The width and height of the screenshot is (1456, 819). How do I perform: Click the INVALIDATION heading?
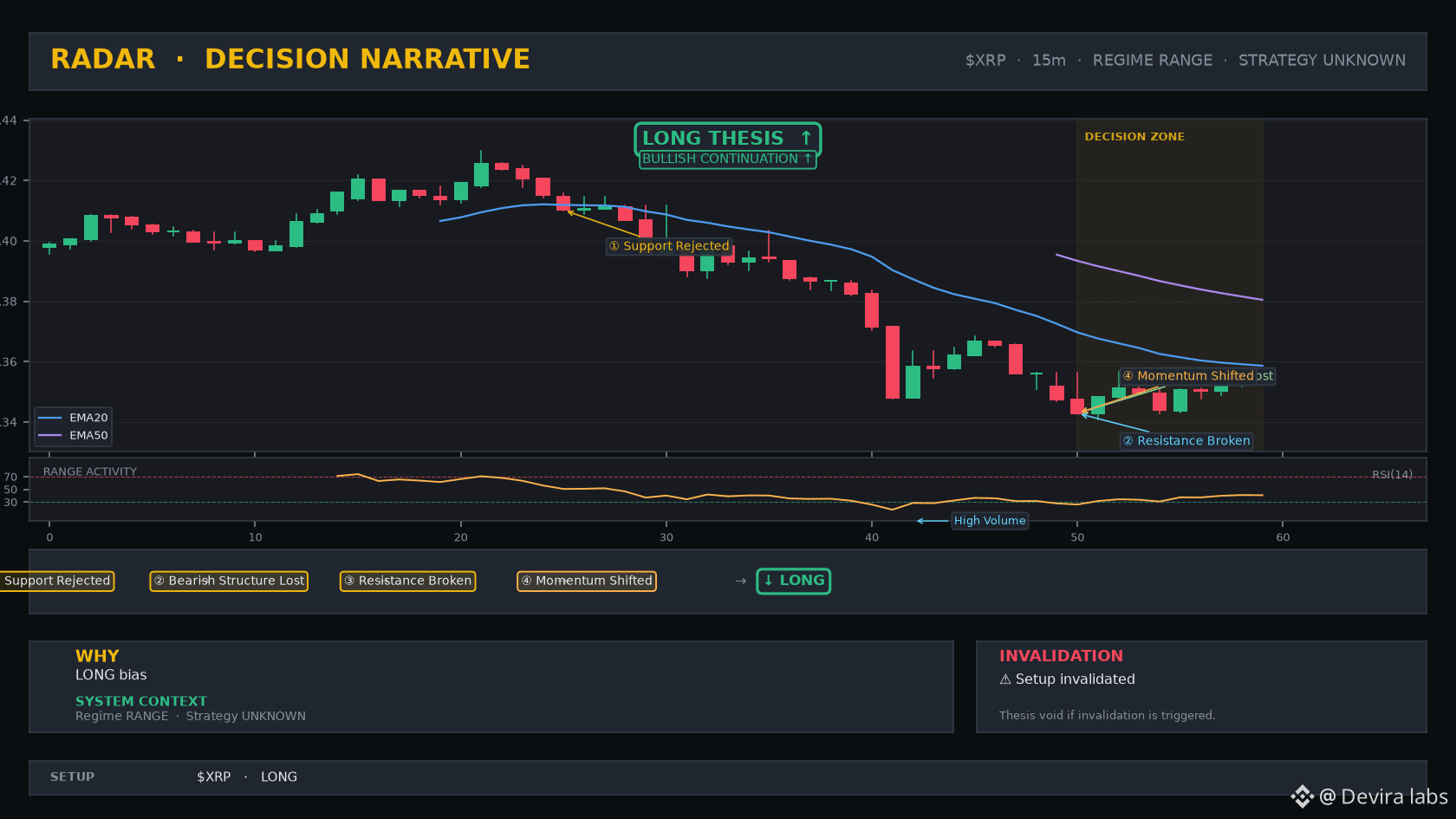tap(1061, 656)
